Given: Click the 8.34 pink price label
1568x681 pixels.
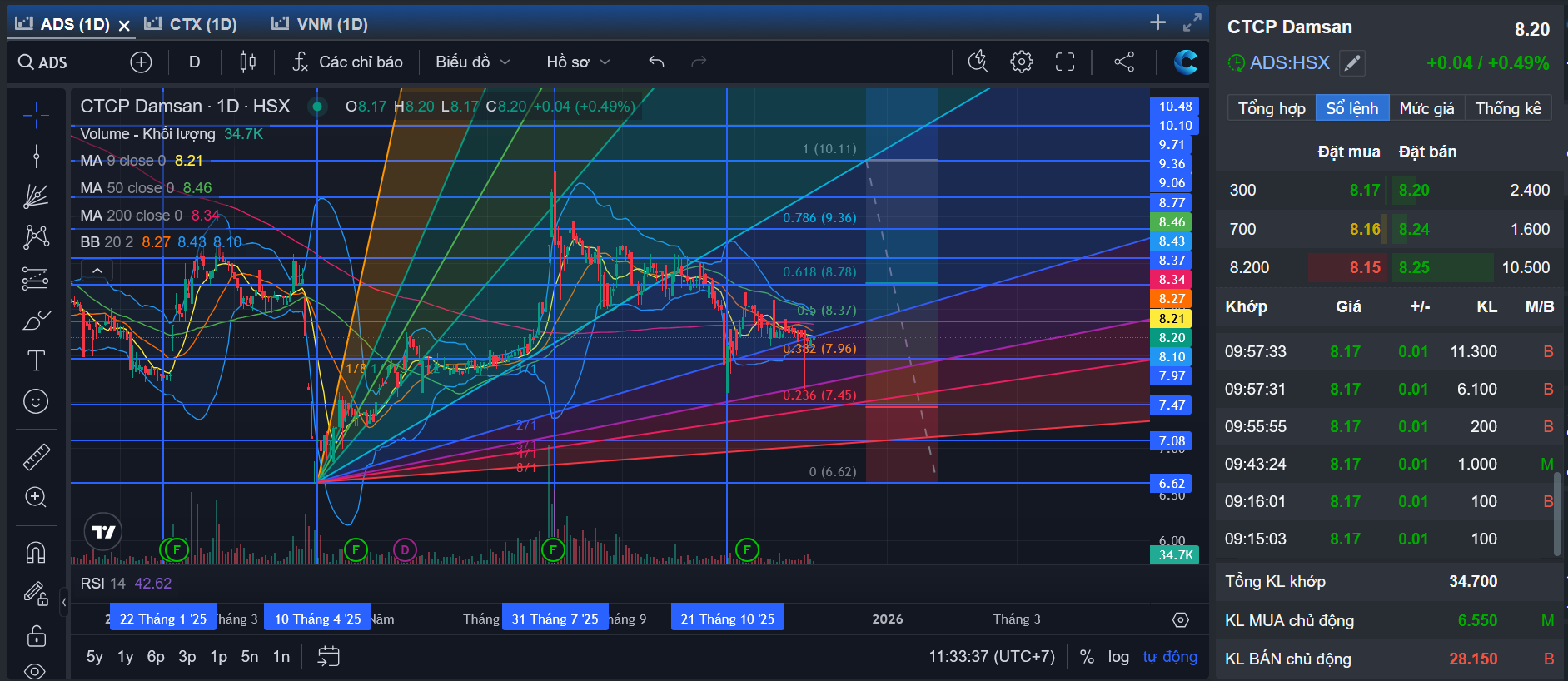Looking at the screenshot, I should click(1171, 280).
